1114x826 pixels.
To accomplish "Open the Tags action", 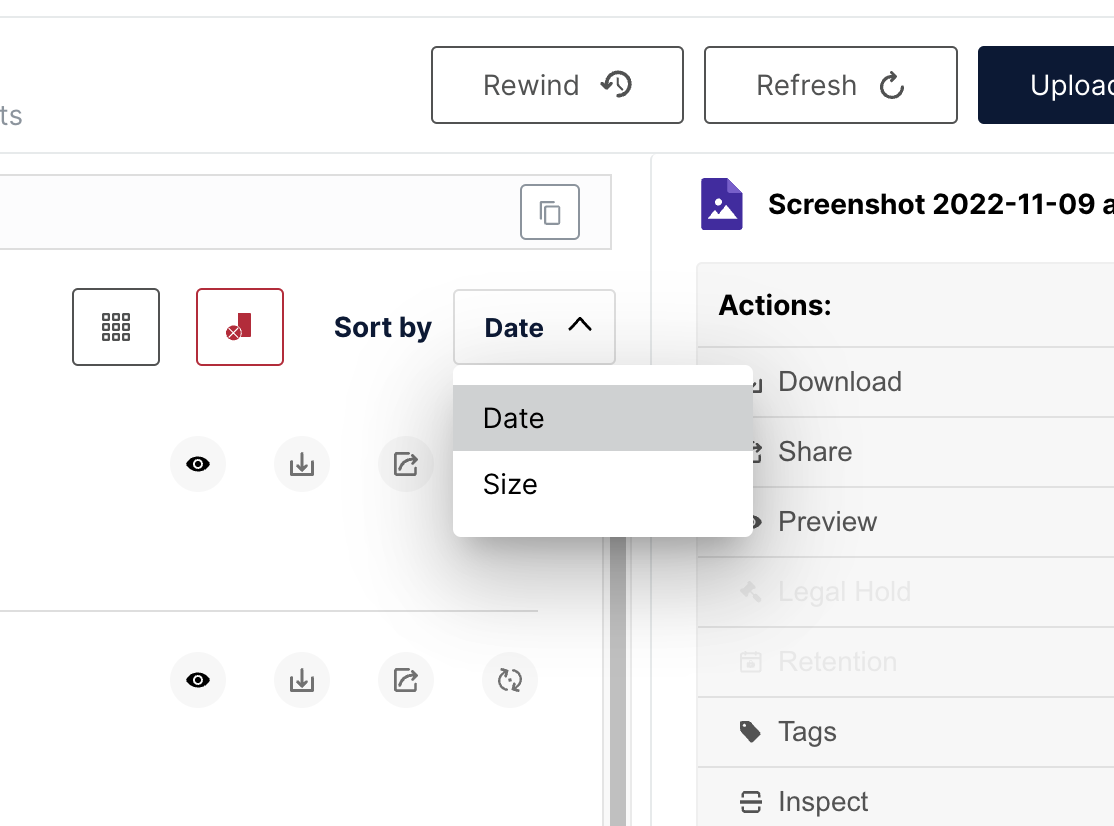I will pyautogui.click(x=906, y=732).
